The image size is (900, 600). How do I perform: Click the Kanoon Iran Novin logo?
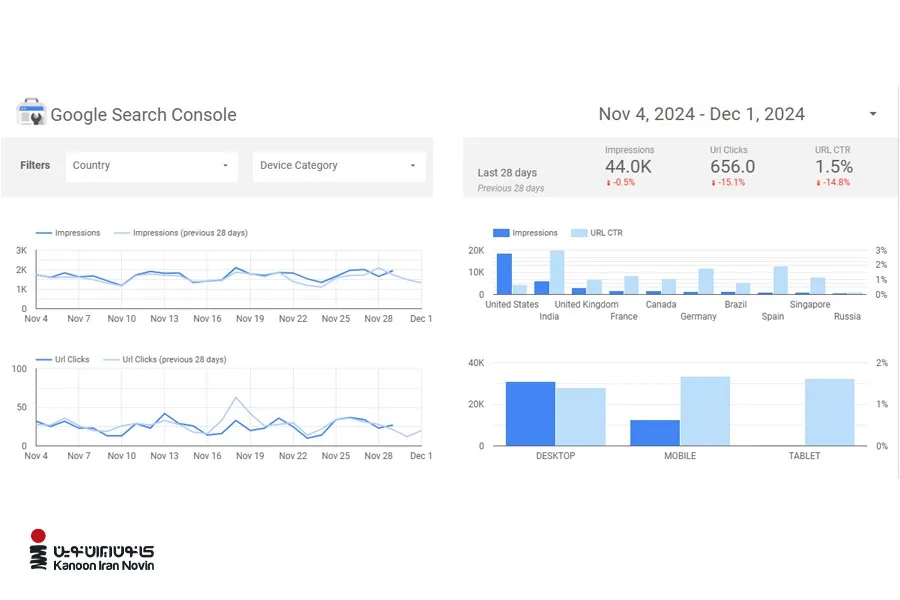pyautogui.click(x=92, y=551)
